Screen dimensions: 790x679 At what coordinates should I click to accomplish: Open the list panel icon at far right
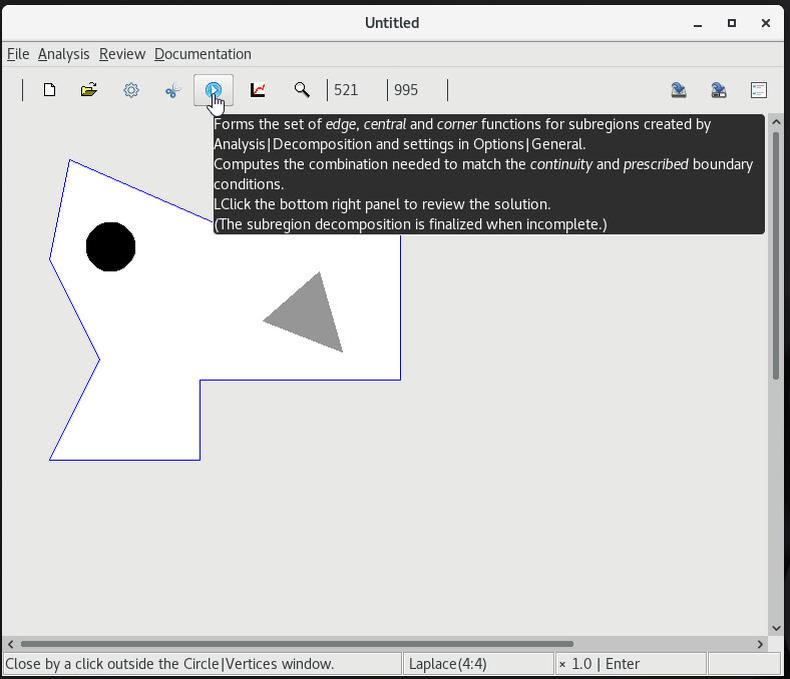pos(759,90)
